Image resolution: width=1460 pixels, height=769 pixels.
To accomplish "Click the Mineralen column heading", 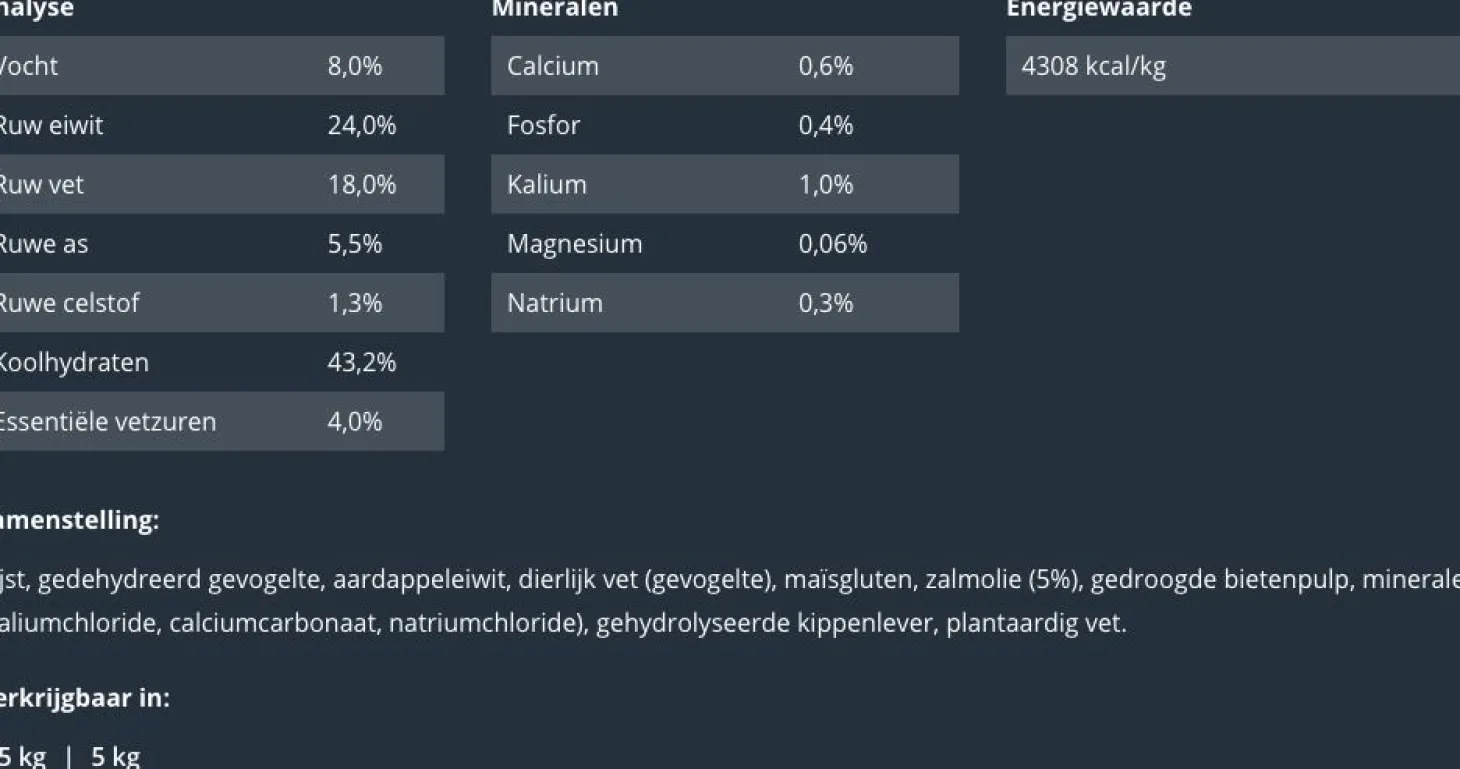I will point(554,9).
